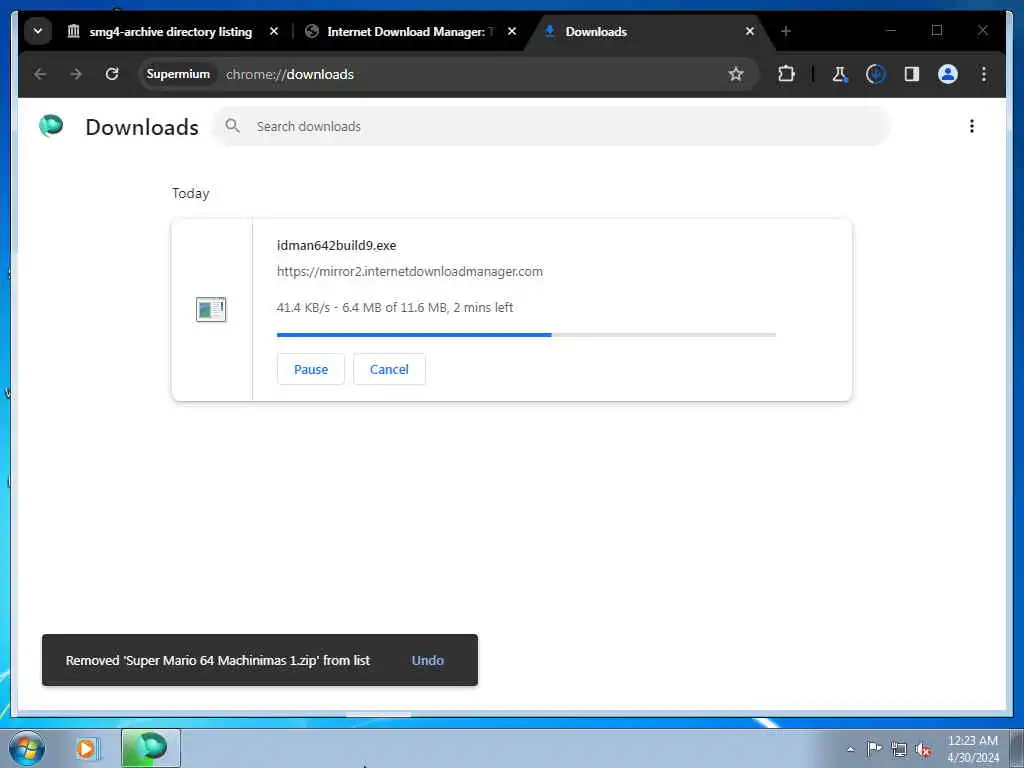Screen dimensions: 1024x768
Task: Open browser three-dot main menu
Action: coord(984,74)
